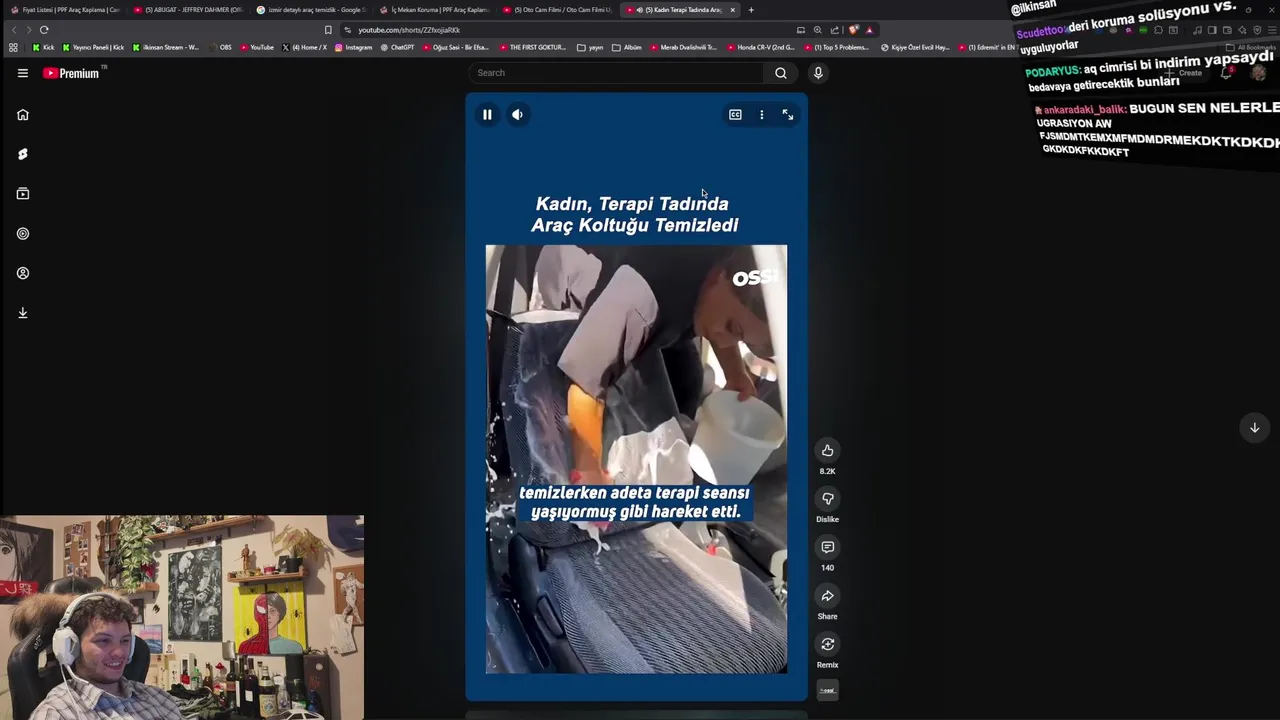Screen dimensions: 1280x720
Task: Open Subscriptions from the sidebar
Action: click(x=22, y=194)
